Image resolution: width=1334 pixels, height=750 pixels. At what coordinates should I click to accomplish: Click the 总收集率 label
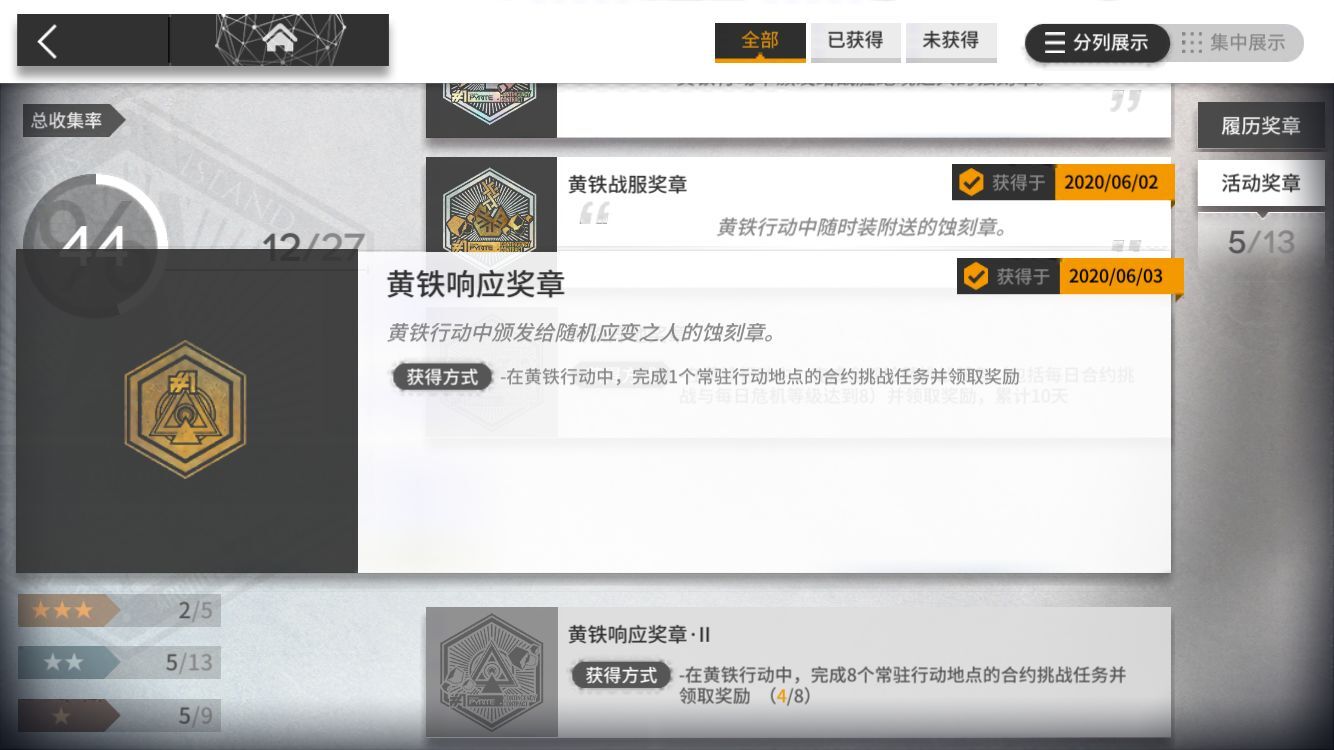[x=67, y=121]
